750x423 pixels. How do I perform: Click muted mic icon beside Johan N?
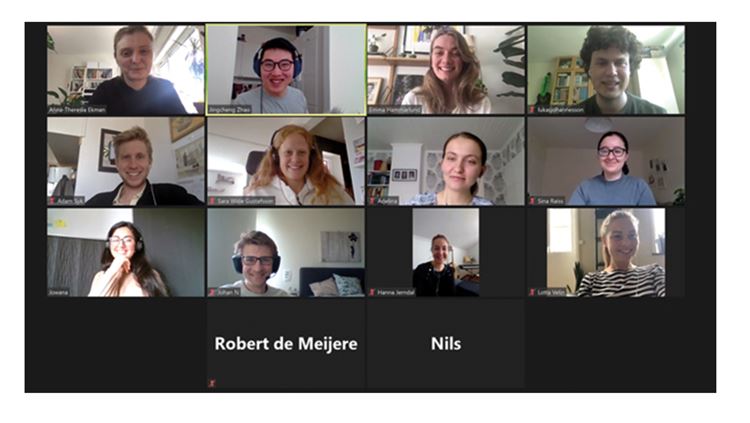(212, 292)
